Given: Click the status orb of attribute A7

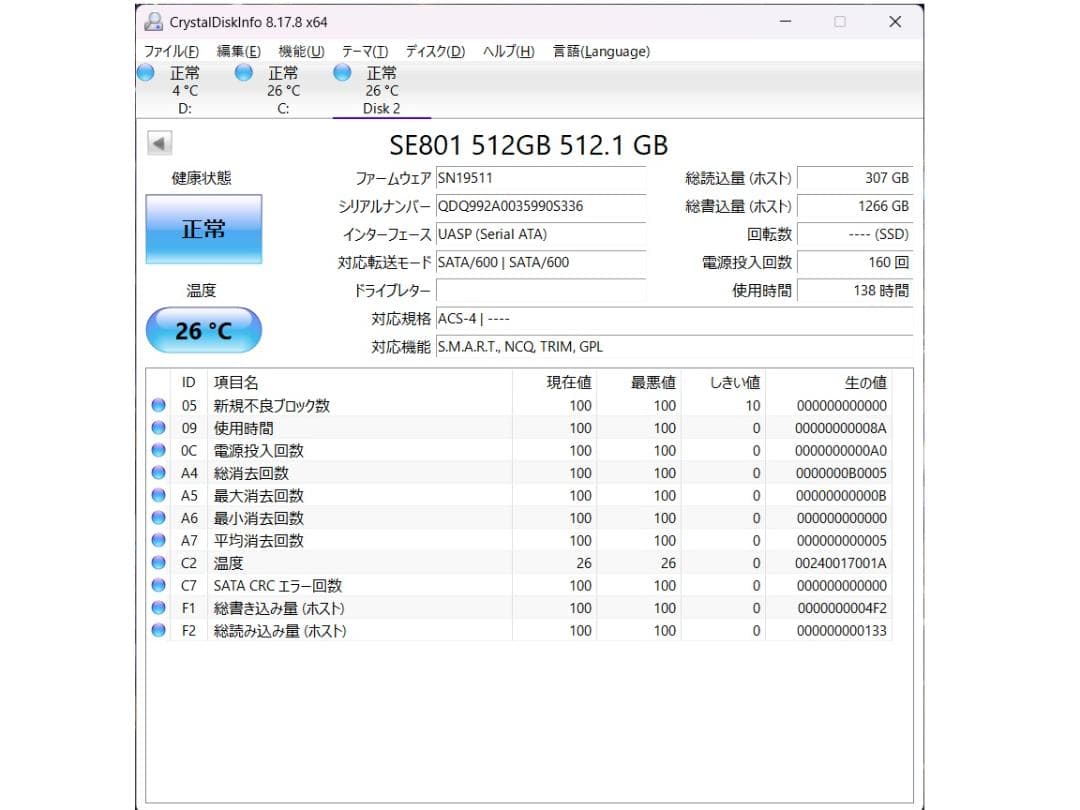Looking at the screenshot, I should [158, 540].
